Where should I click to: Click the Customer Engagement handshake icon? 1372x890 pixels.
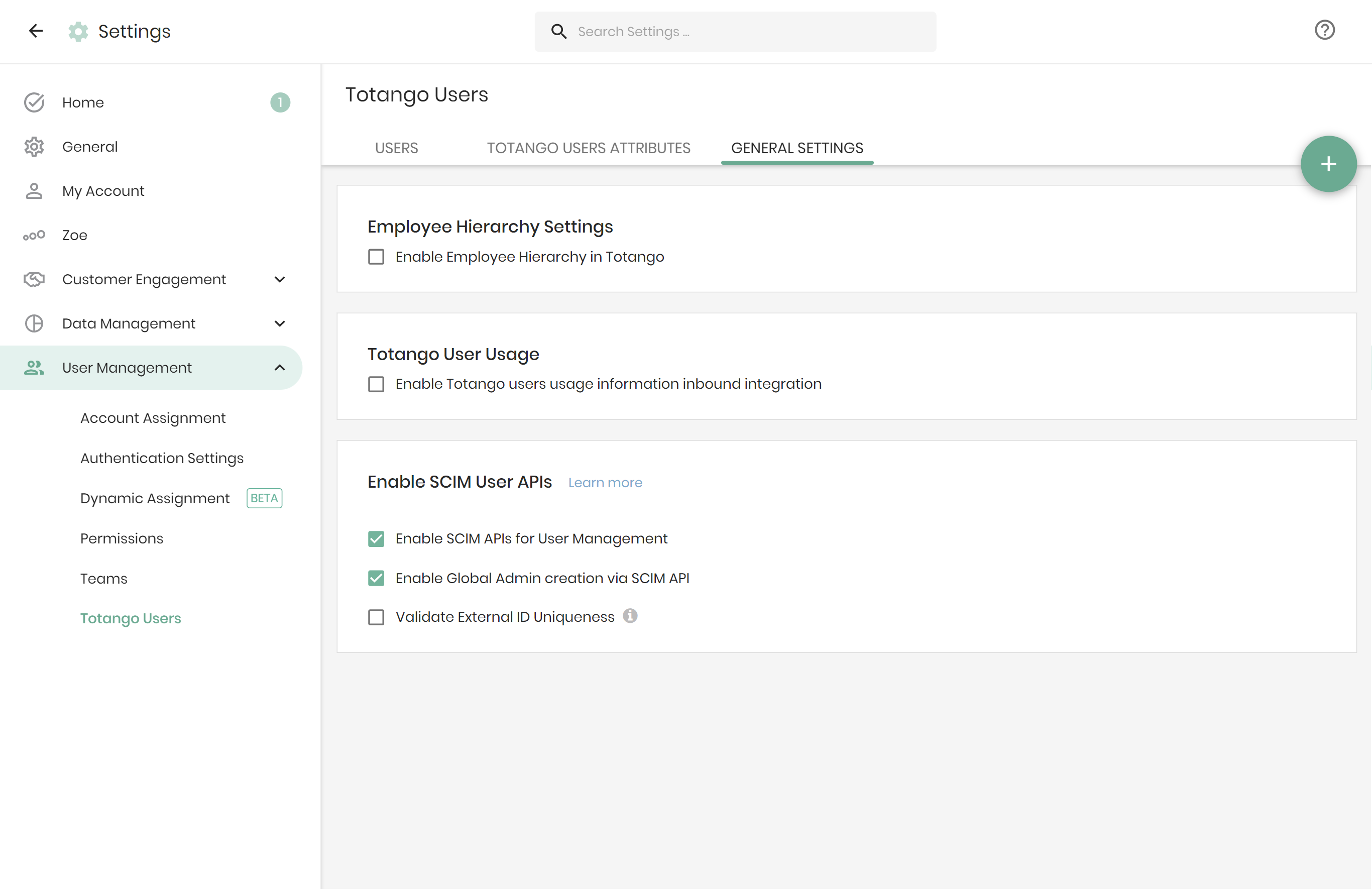[34, 280]
